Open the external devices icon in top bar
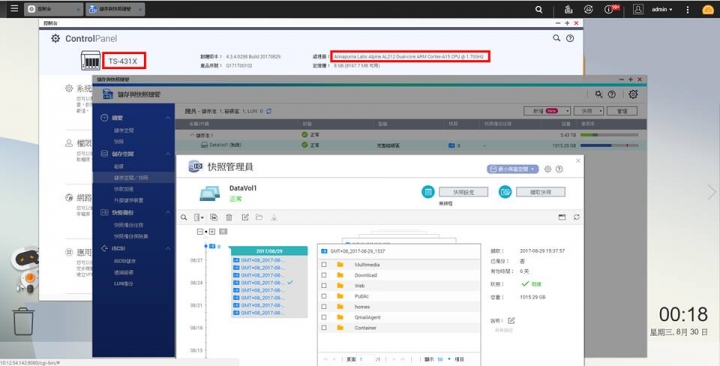 pos(588,9)
